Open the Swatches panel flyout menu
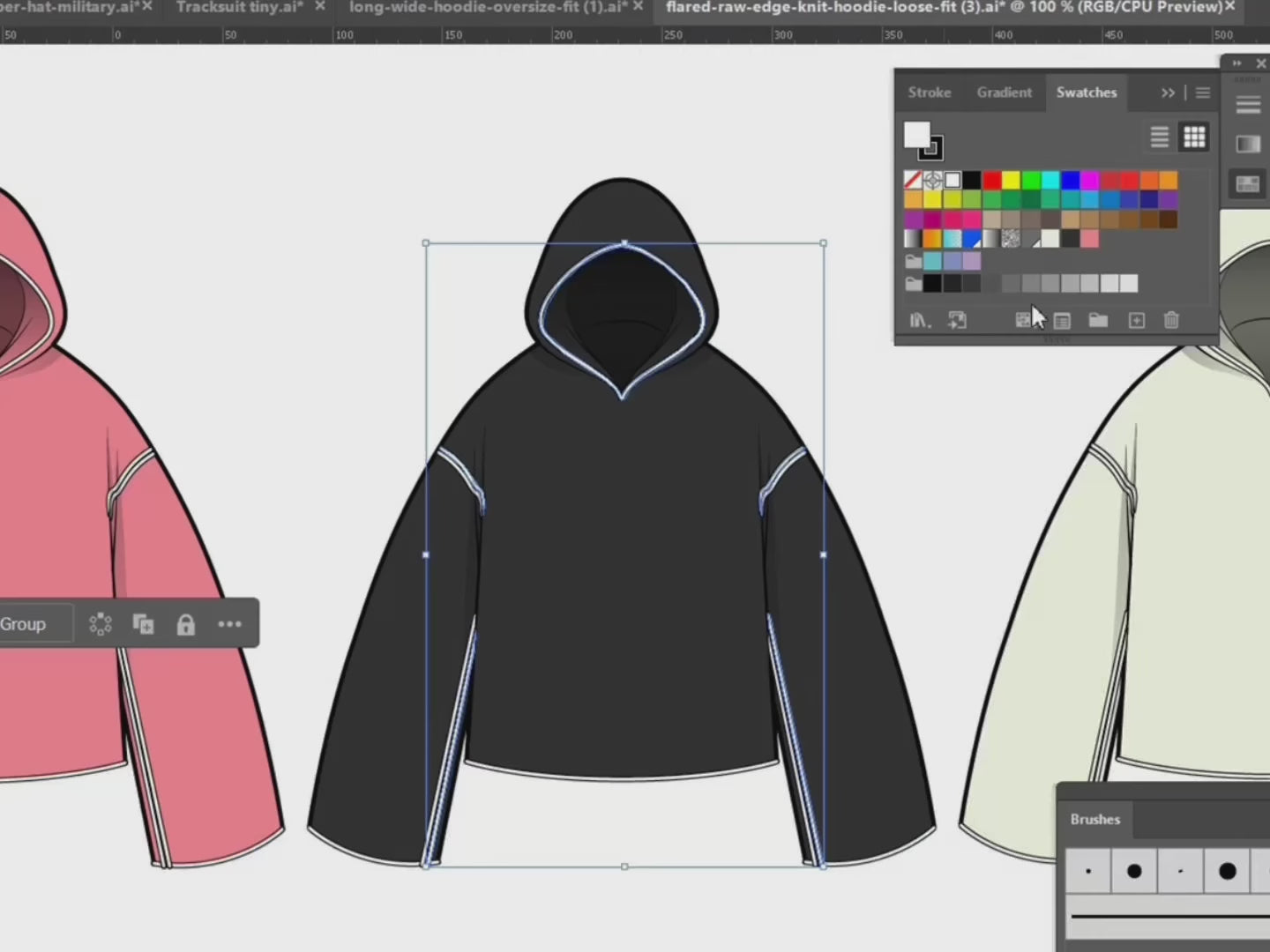This screenshot has height=952, width=1270. pyautogui.click(x=1202, y=92)
